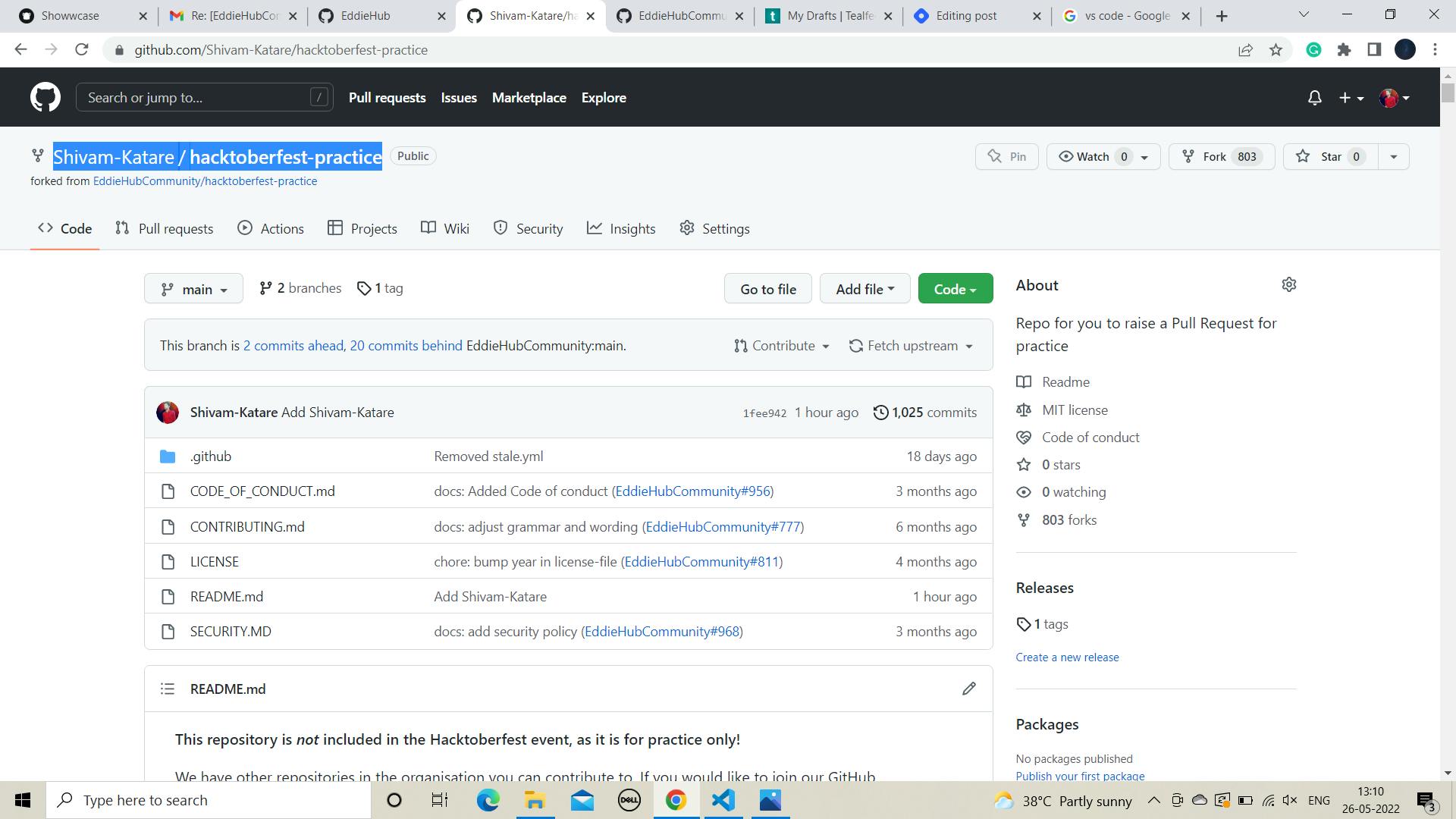
Task: Open a new browser tab
Action: click(1222, 16)
